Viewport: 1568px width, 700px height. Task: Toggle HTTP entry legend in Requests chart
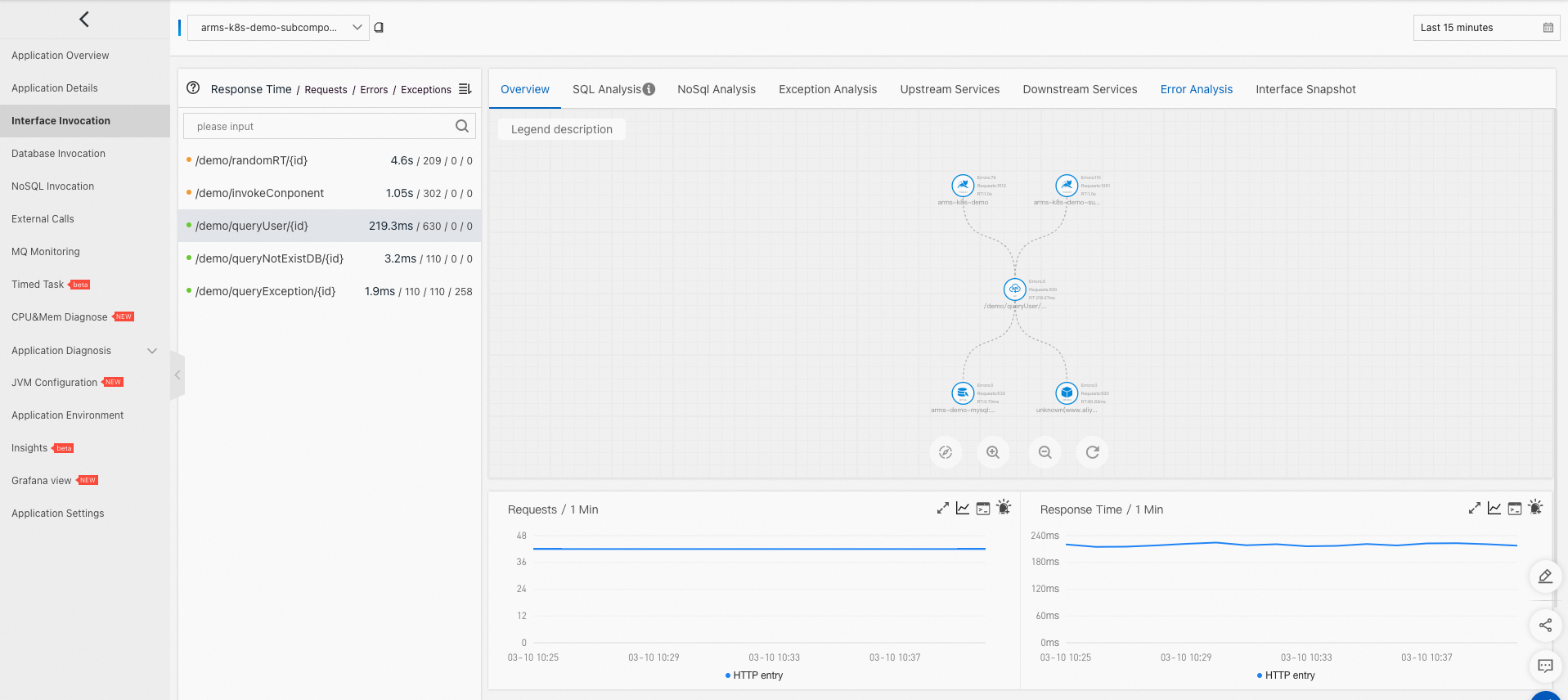tap(754, 675)
